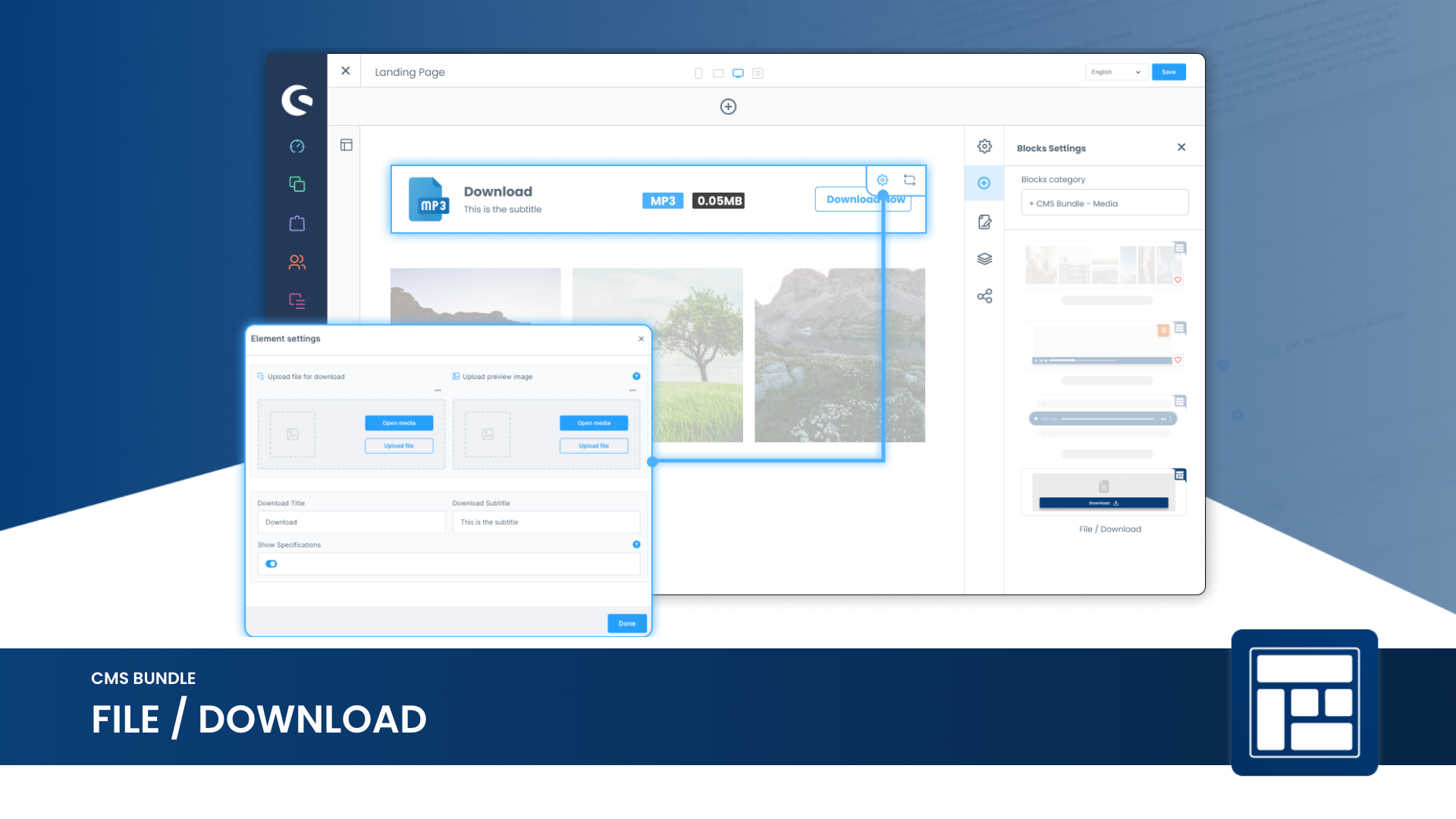
Task: Open the Blocks category dropdown
Action: [x=1104, y=203]
